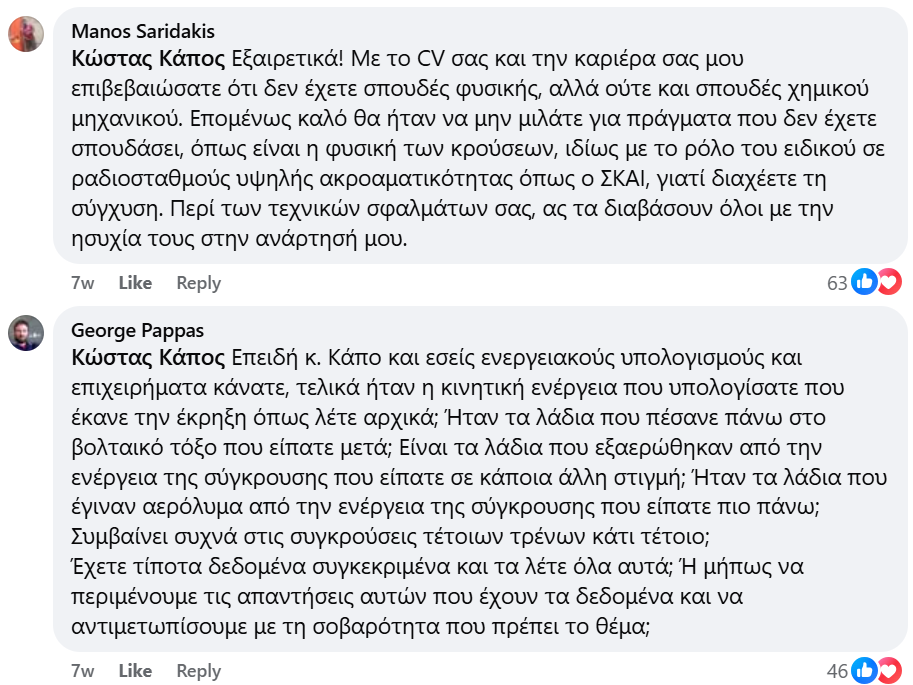This screenshot has width=913, height=685.
Task: Click Κώστας Κάπος mention in Manos Saridakis comment
Action: (148, 59)
